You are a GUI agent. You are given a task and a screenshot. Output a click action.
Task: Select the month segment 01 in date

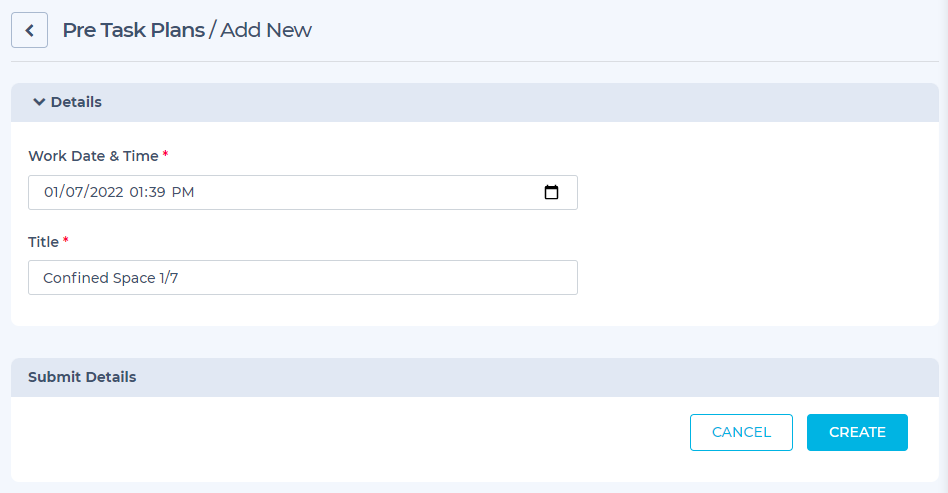51,192
